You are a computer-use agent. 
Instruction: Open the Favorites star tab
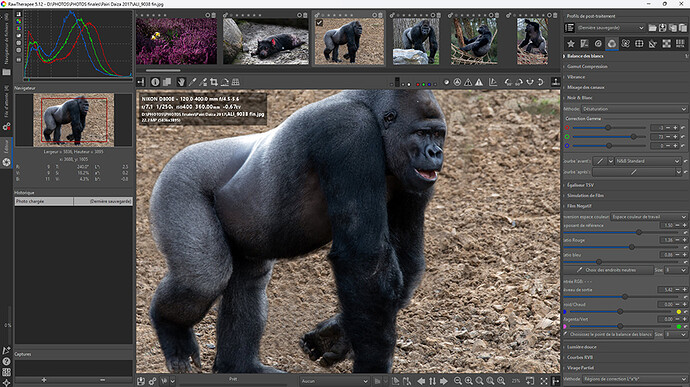pos(571,44)
